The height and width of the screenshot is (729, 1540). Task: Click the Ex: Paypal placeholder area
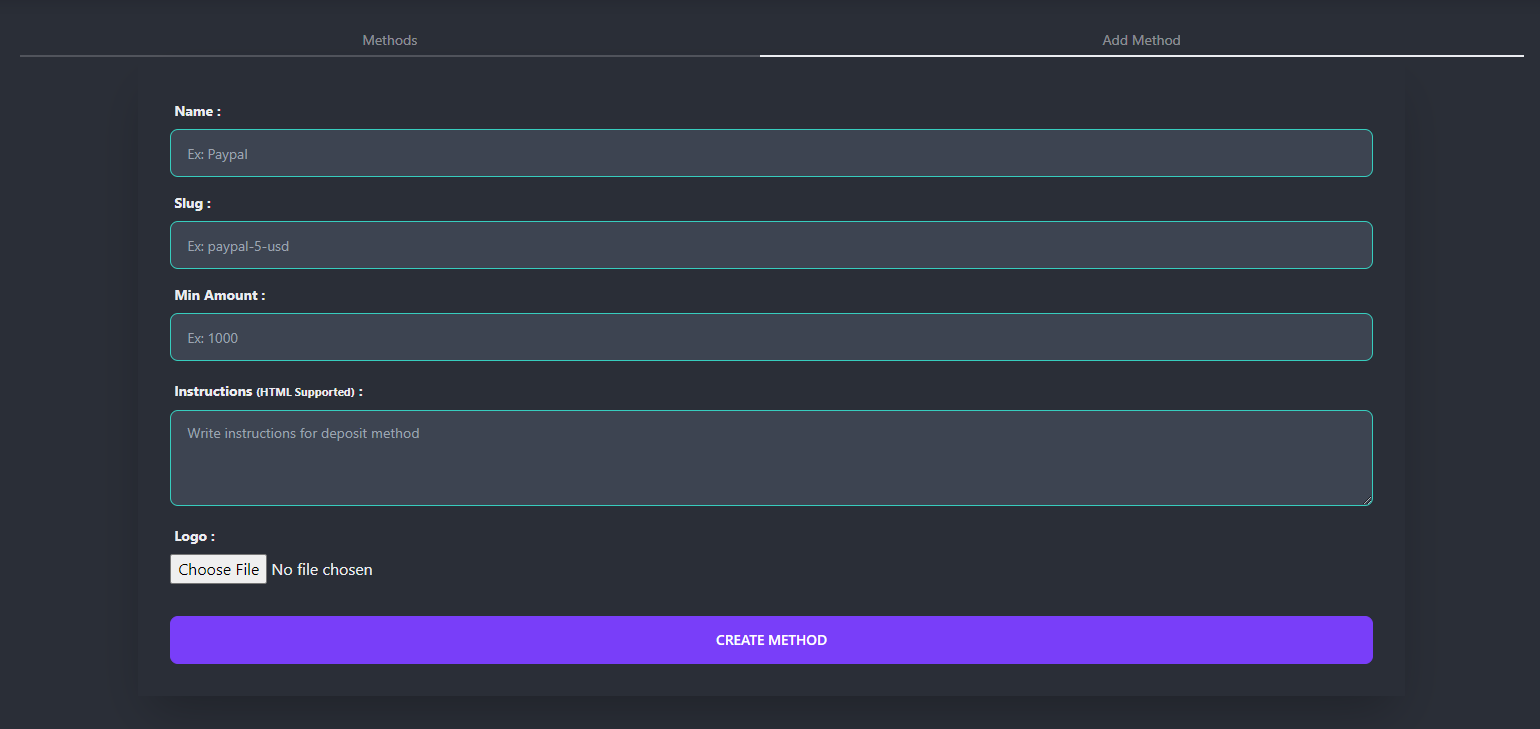coord(217,153)
